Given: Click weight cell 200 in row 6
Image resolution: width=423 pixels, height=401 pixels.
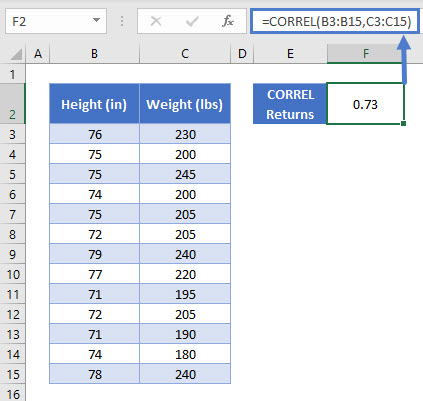Looking at the screenshot, I should pyautogui.click(x=185, y=194).
